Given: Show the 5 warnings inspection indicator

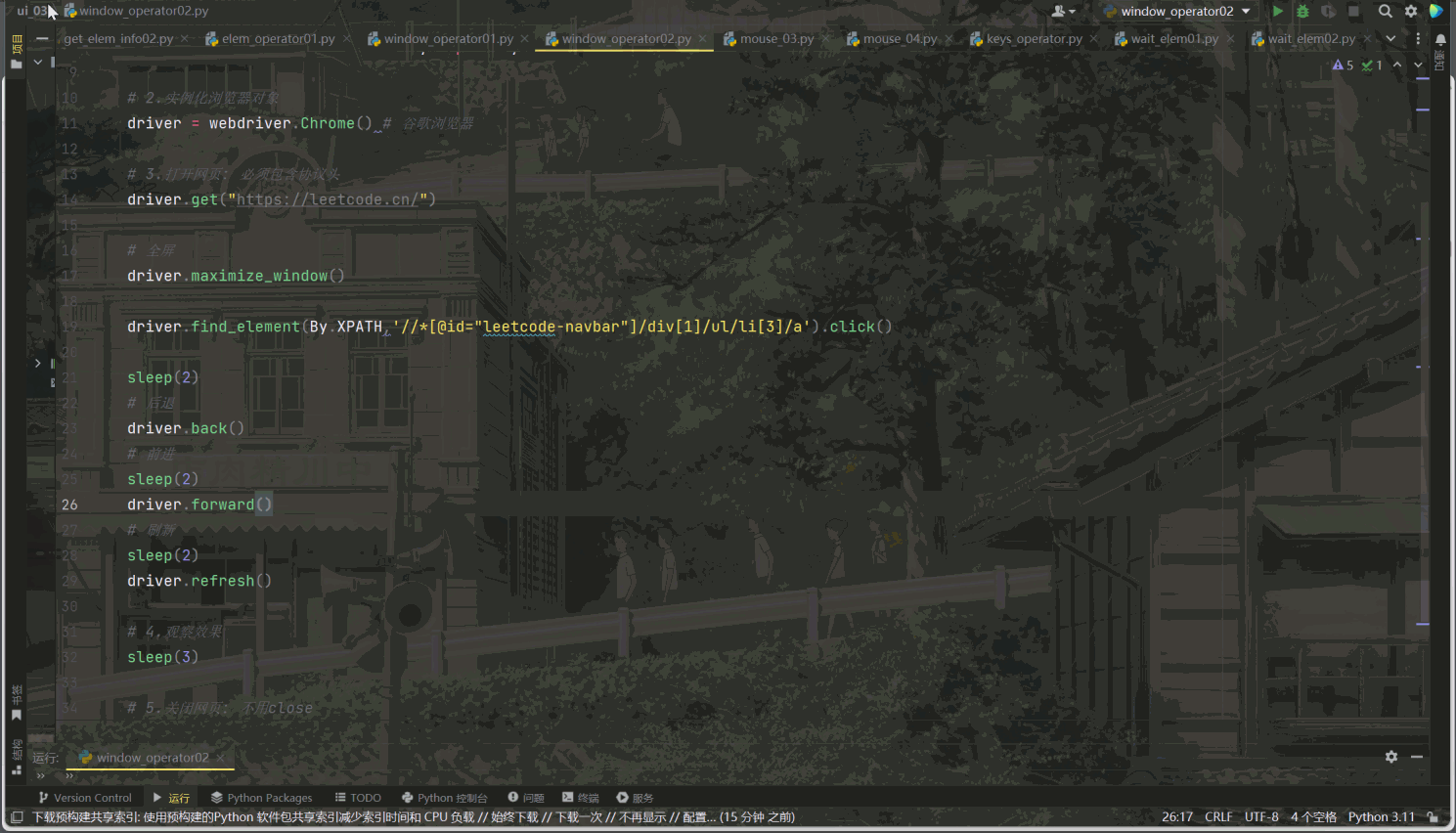Looking at the screenshot, I should point(1343,65).
